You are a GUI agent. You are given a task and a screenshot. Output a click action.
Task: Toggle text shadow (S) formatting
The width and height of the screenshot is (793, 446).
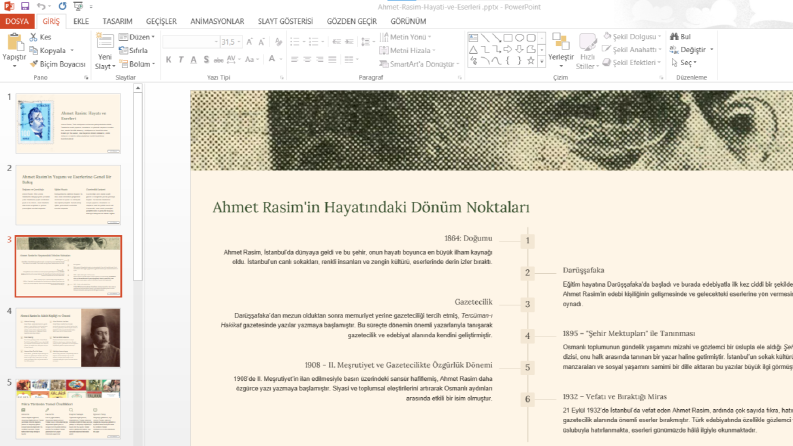[x=206, y=60]
